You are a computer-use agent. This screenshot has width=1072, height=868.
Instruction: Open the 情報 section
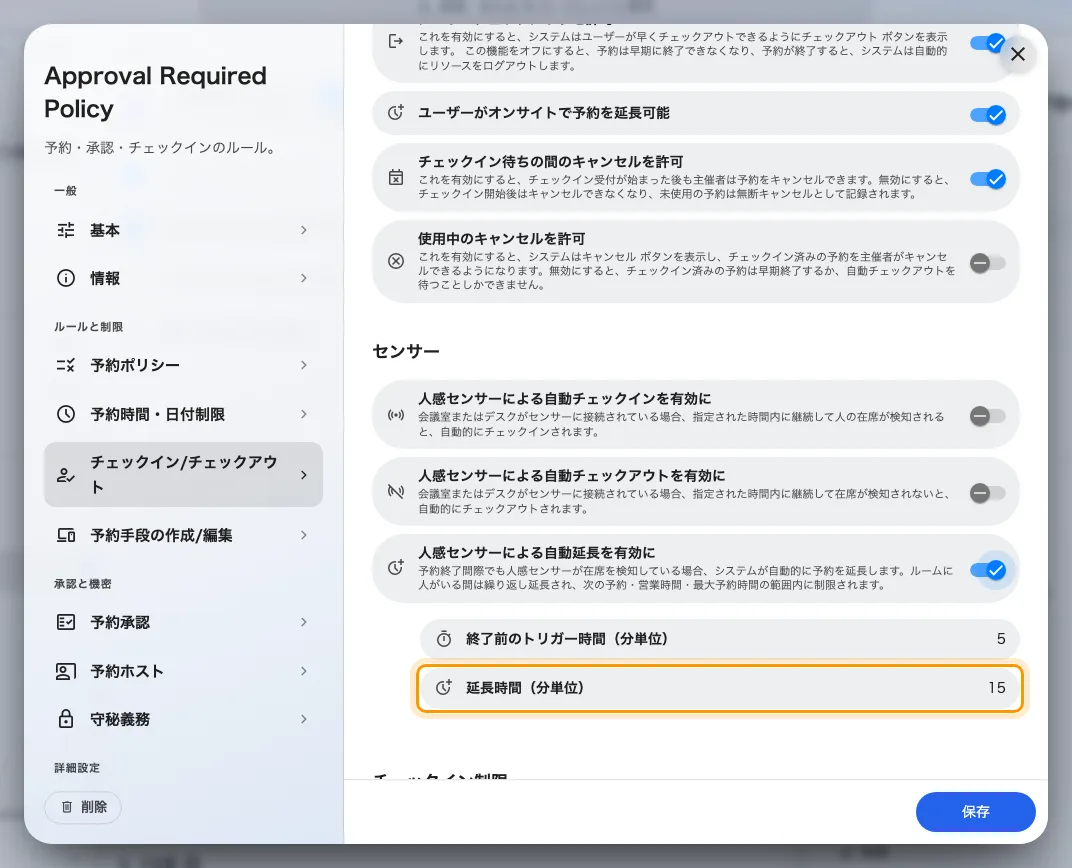[x=183, y=278]
